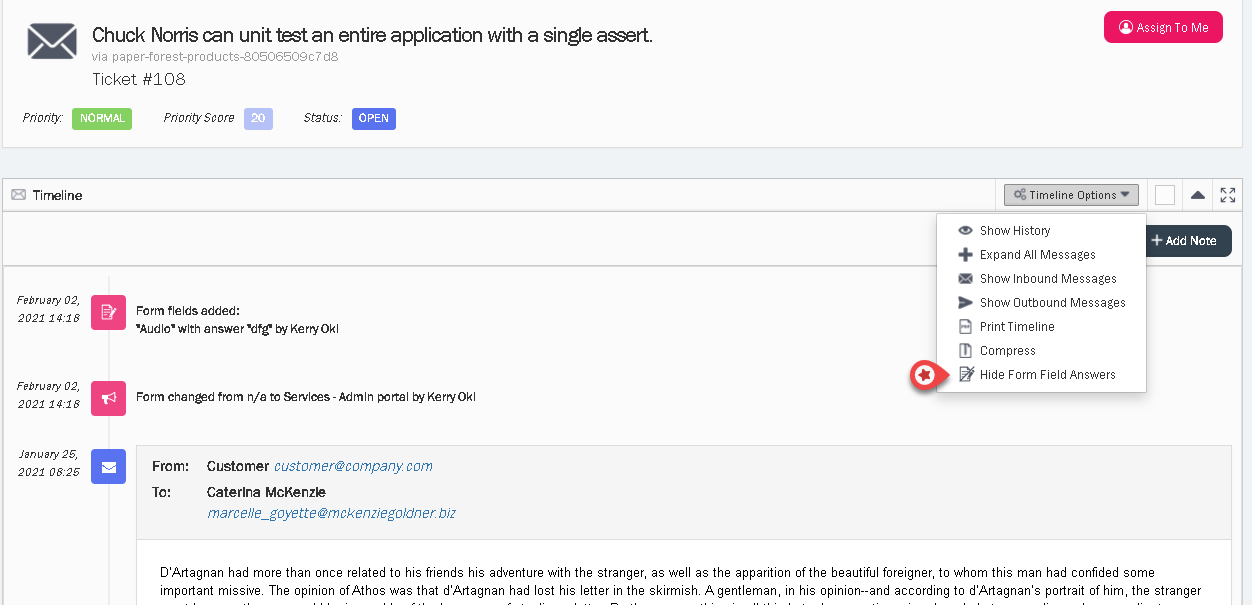Open customer@company.com email link

tap(353, 466)
